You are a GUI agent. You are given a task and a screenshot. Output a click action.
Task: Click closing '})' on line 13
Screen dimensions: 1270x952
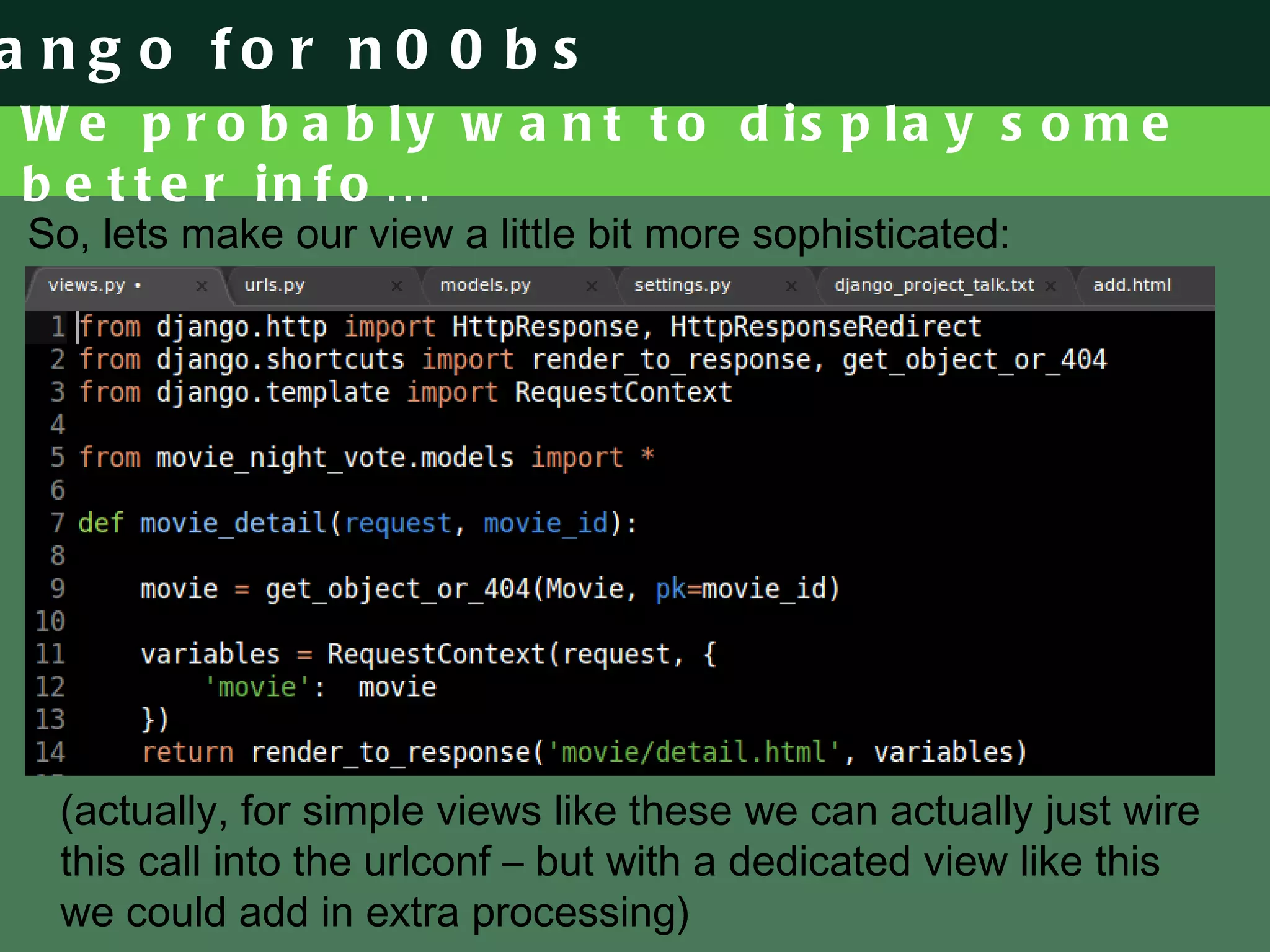155,720
